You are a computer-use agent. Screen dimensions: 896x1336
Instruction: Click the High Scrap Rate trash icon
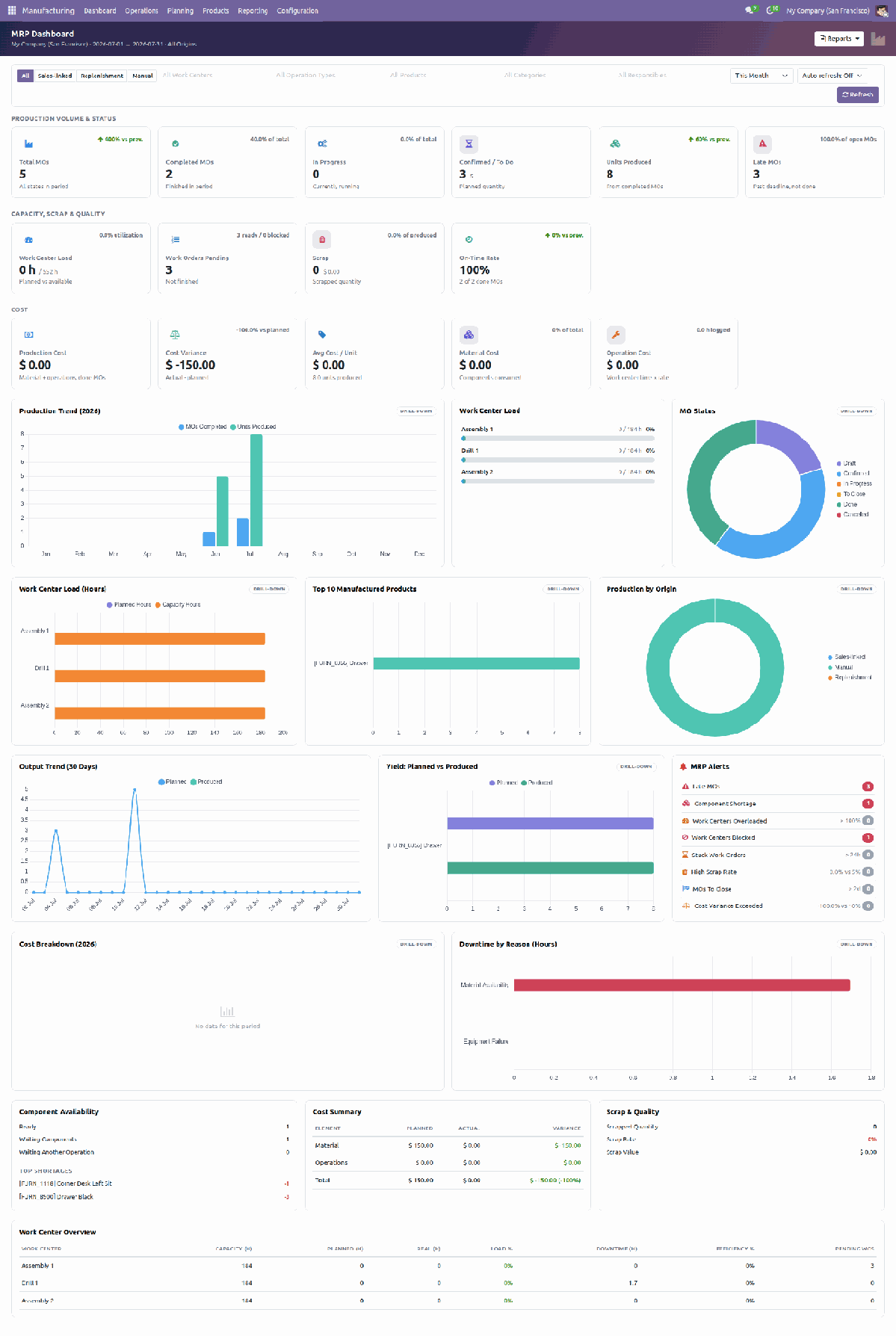click(685, 872)
